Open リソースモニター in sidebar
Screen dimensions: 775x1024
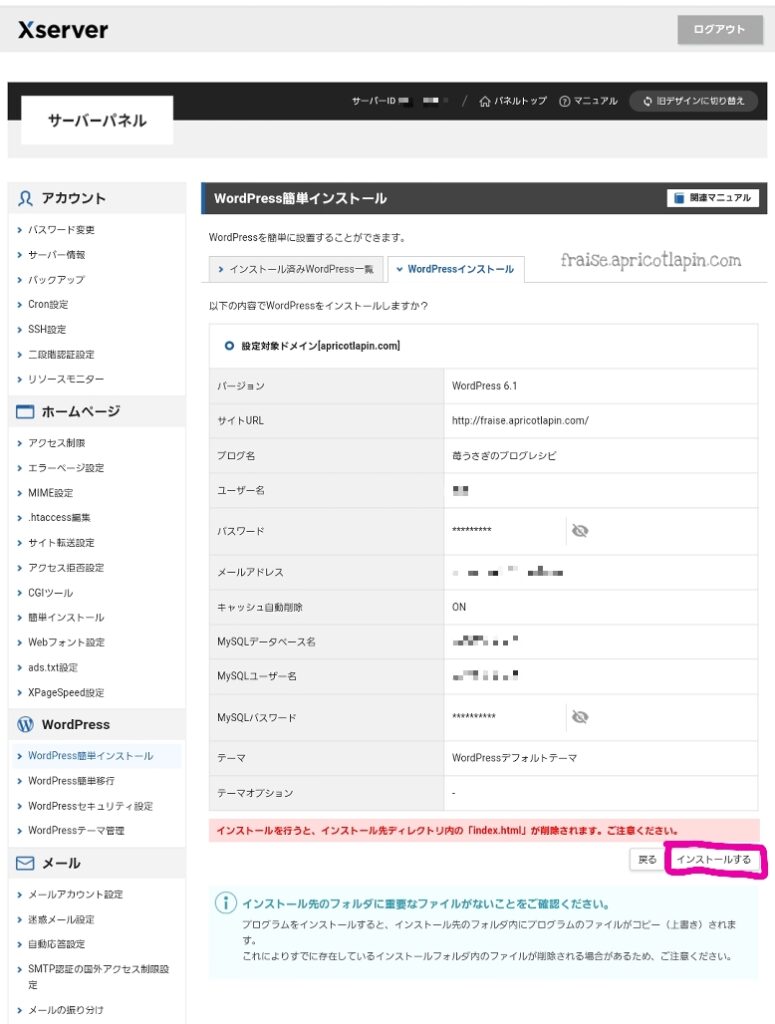point(65,379)
